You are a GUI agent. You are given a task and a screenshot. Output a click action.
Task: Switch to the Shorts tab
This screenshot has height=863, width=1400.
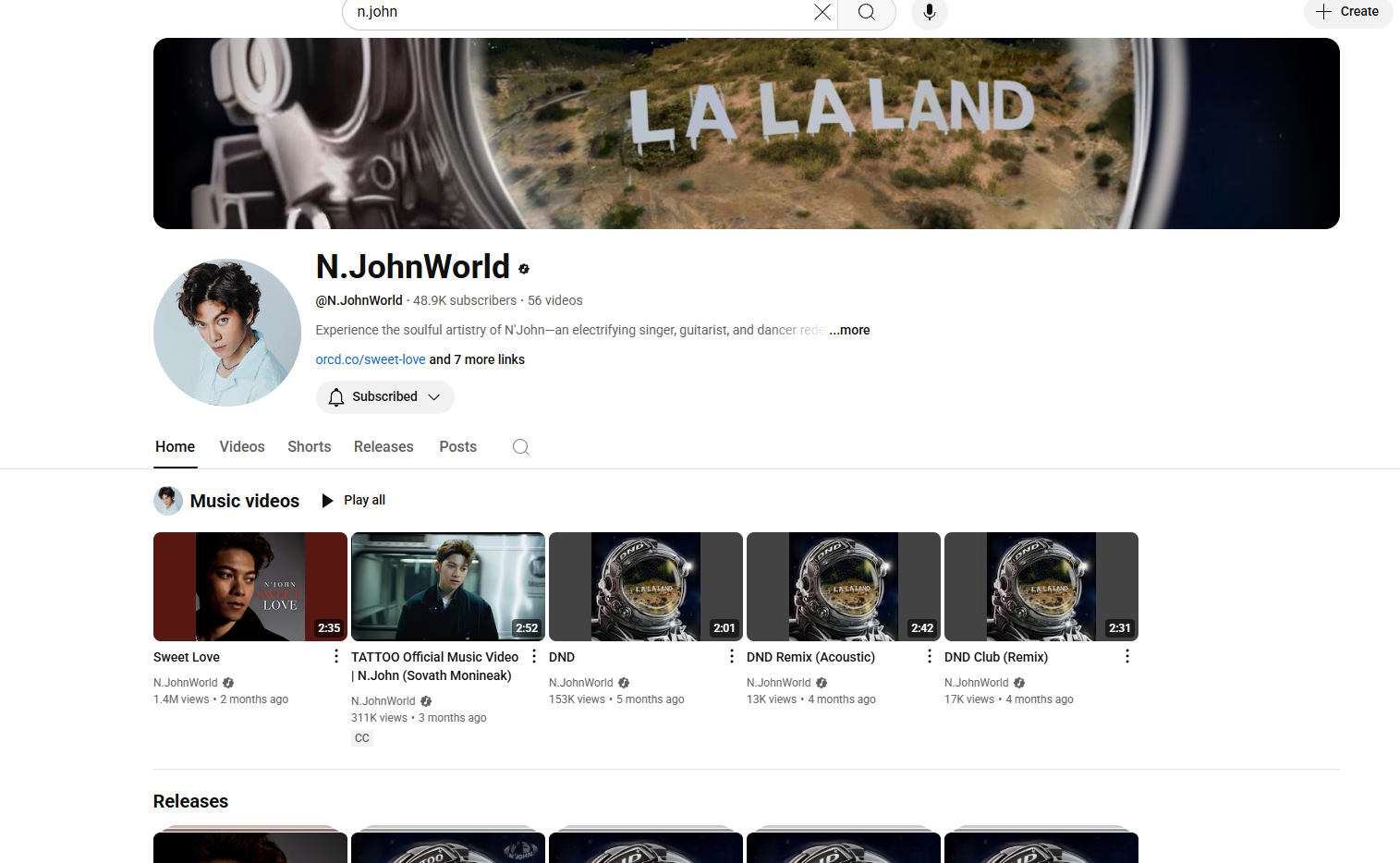(x=310, y=447)
